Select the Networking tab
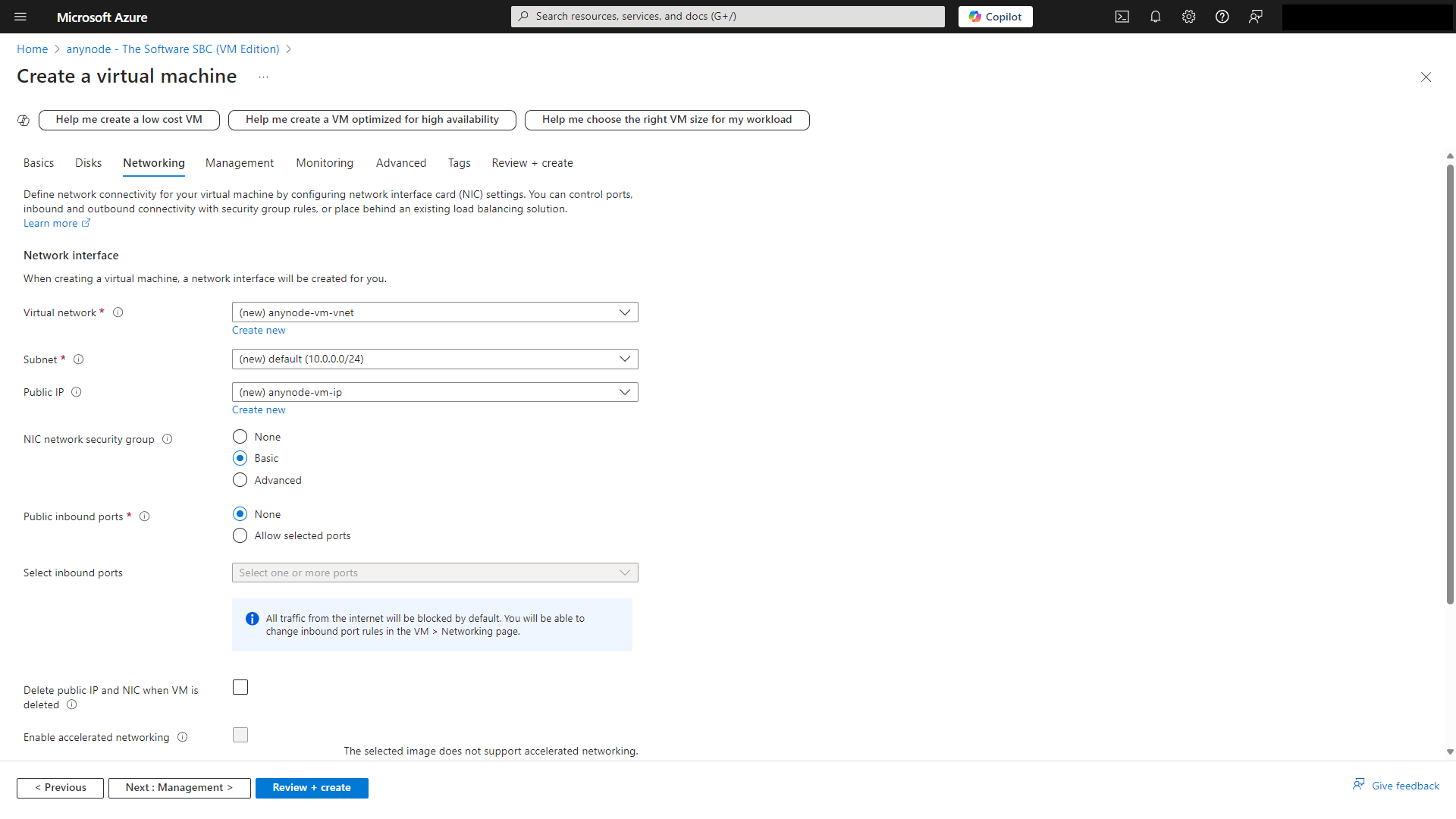Screen dimensions: 1456x819 pyautogui.click(x=154, y=163)
